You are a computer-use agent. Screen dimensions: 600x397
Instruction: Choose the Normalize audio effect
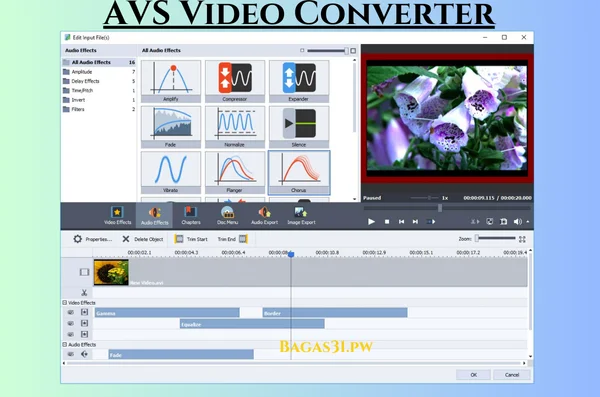coord(235,127)
